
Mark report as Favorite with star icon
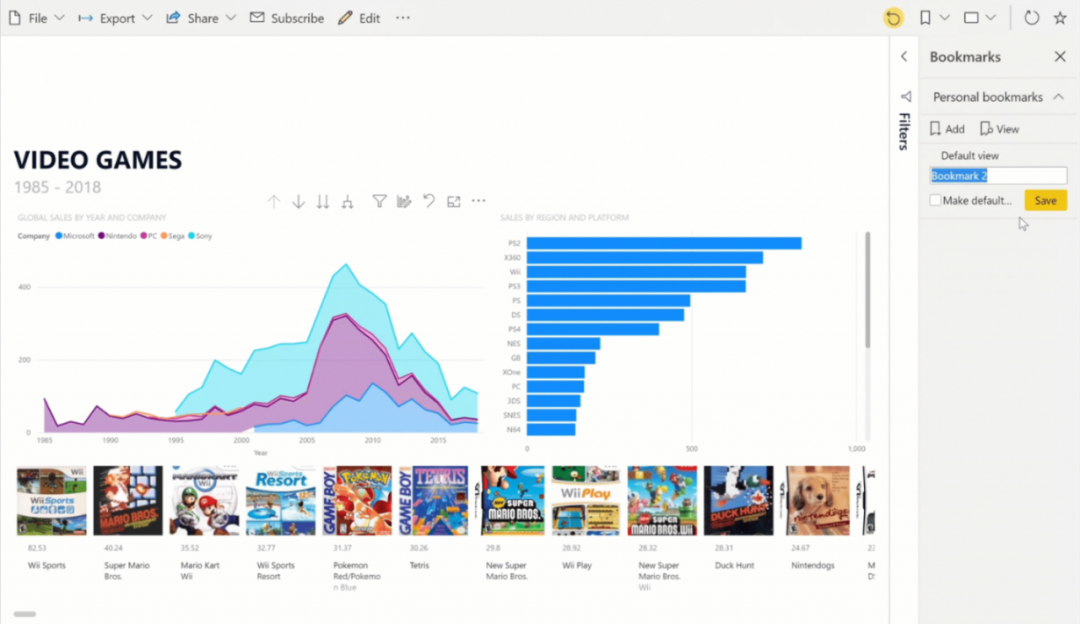click(1060, 18)
